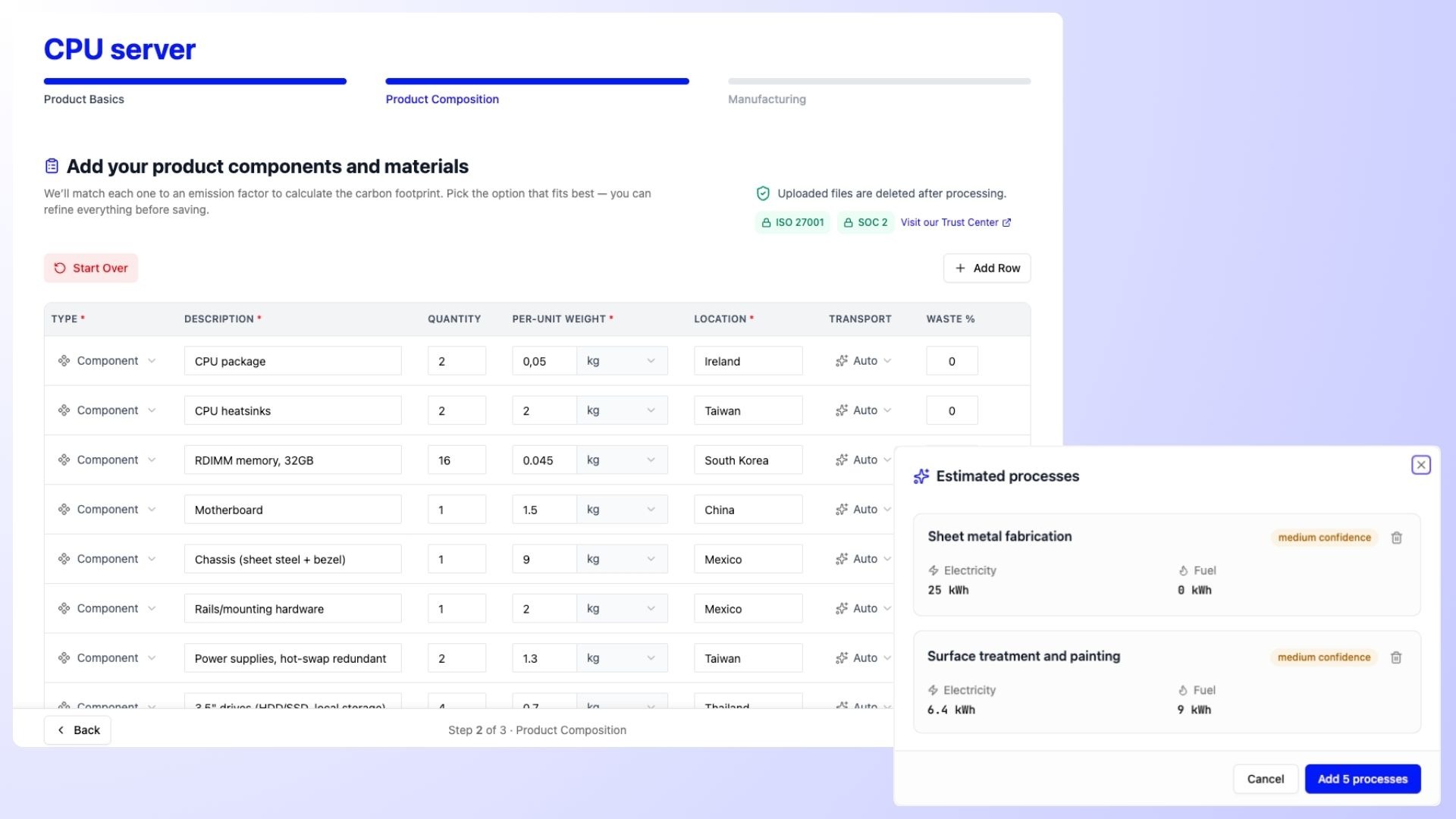This screenshot has height=819, width=1456.
Task: Click the SOC 2 lock badge
Action: pos(865,222)
